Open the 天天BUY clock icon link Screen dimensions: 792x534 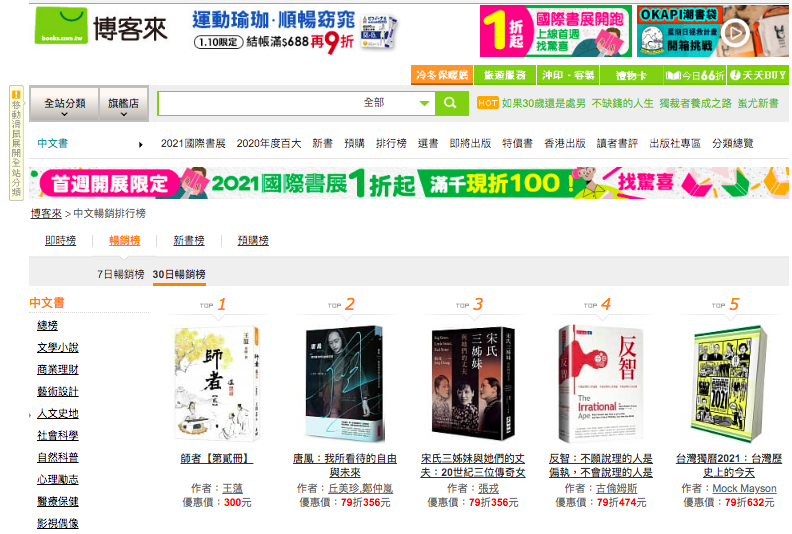(x=758, y=75)
